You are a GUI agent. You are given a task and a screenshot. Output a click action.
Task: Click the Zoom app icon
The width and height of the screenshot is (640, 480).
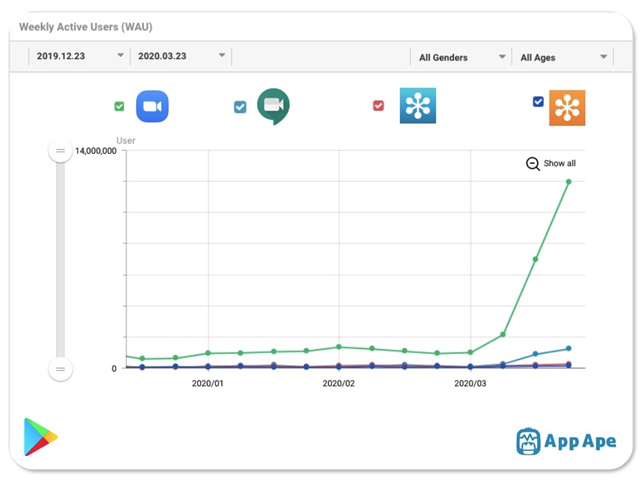point(152,106)
